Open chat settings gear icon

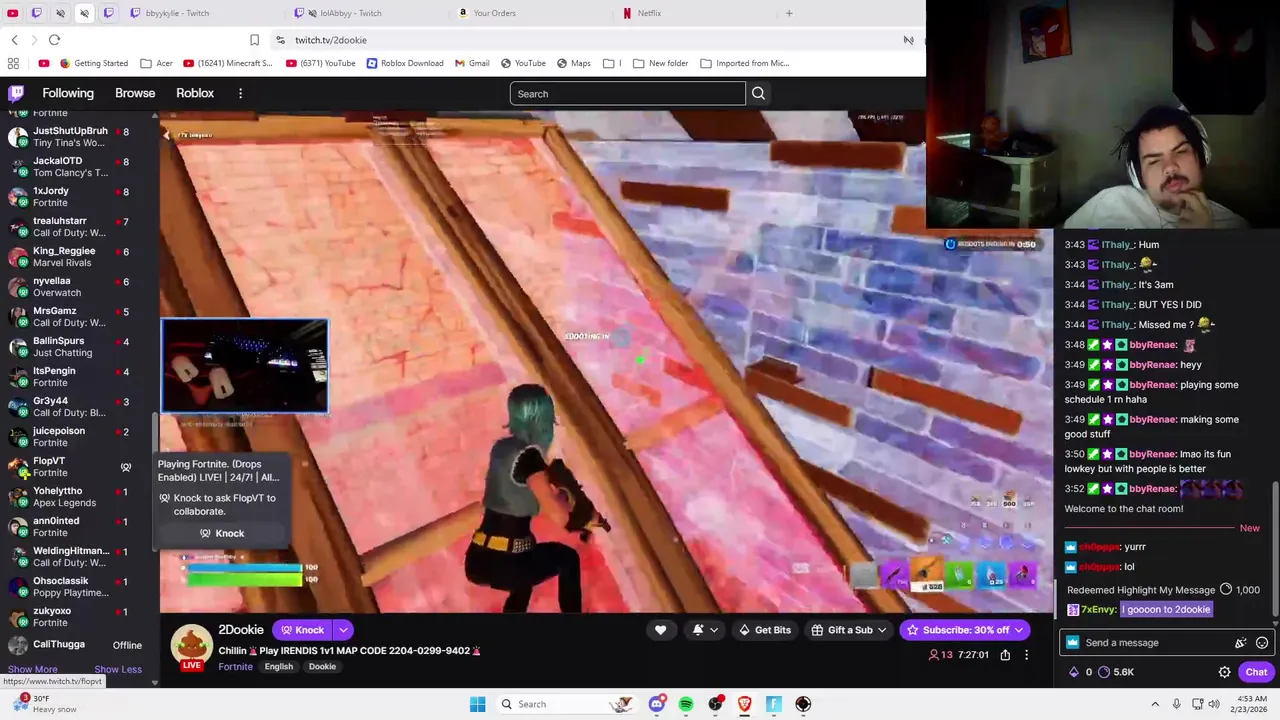(x=1224, y=672)
